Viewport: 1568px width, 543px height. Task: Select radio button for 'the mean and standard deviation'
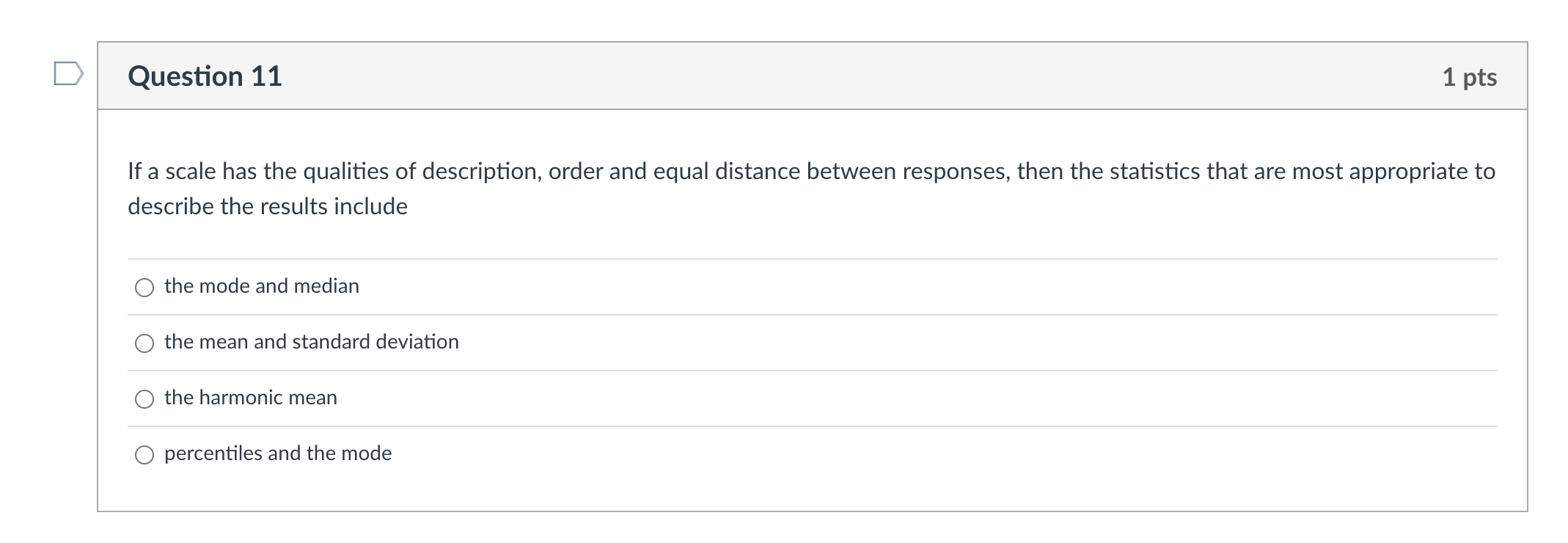(144, 342)
